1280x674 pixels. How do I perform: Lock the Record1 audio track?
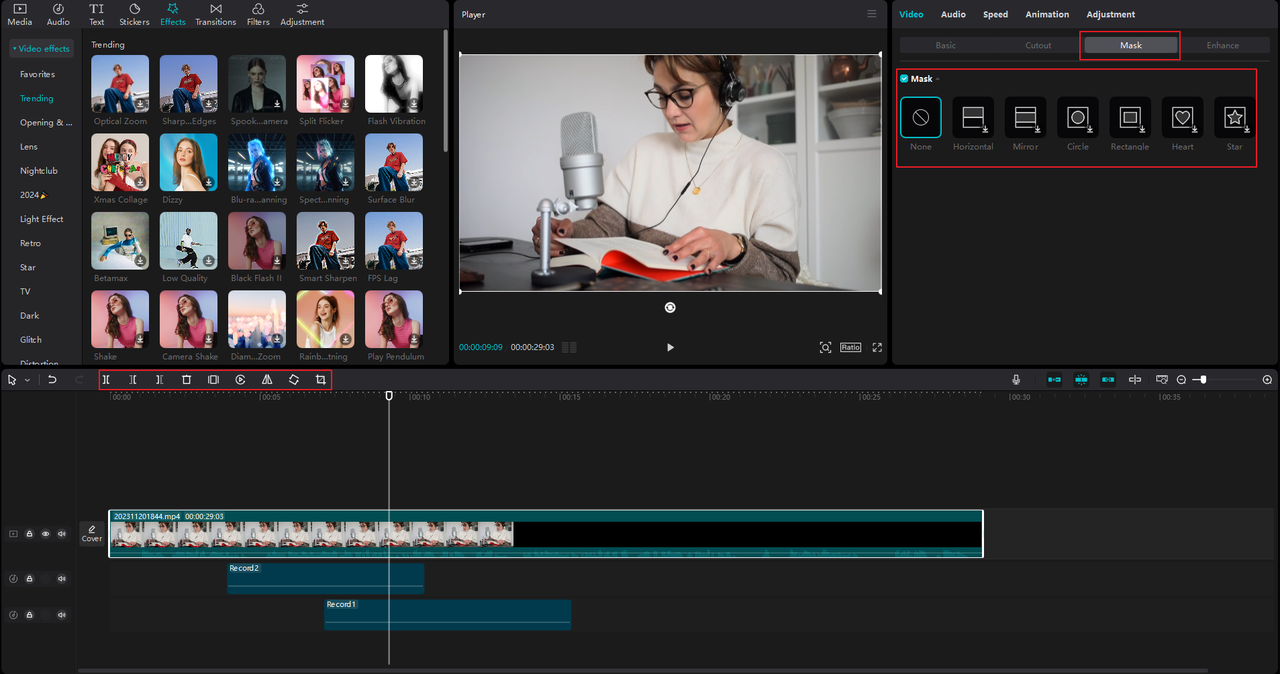[x=30, y=615]
